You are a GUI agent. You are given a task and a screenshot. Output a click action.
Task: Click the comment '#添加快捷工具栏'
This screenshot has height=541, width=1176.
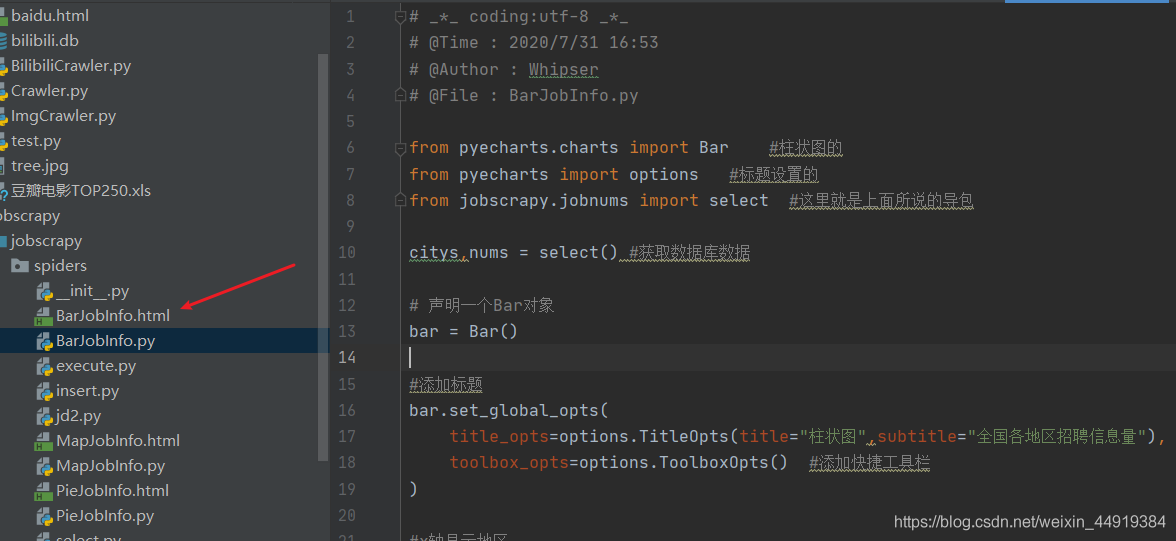(x=869, y=463)
